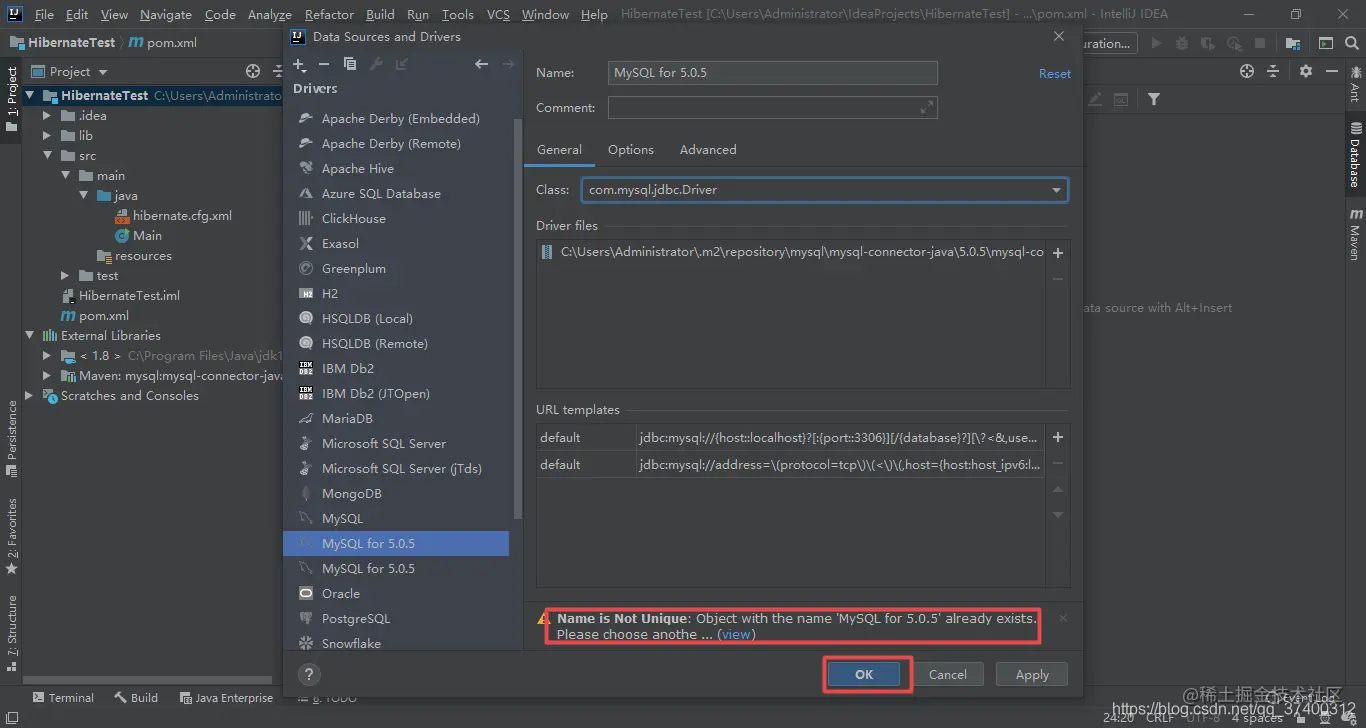
Task: Toggle the 2: Favorites side tab
Action: [12, 535]
